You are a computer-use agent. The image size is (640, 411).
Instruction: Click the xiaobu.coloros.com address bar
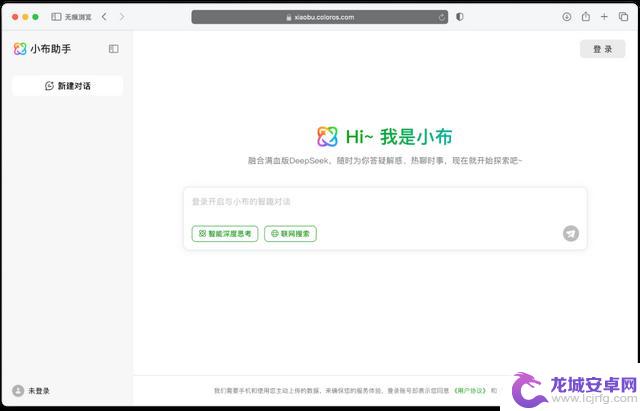[320, 17]
